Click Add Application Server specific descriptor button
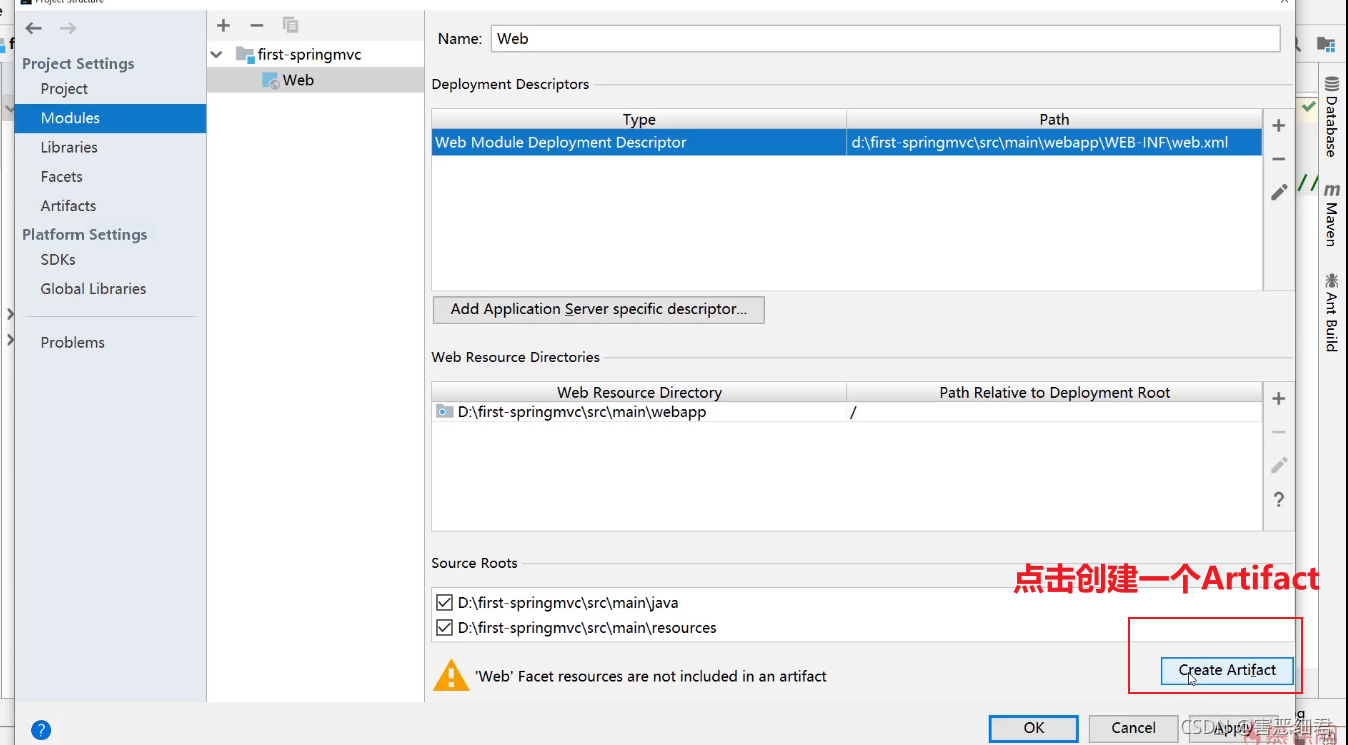 point(598,309)
